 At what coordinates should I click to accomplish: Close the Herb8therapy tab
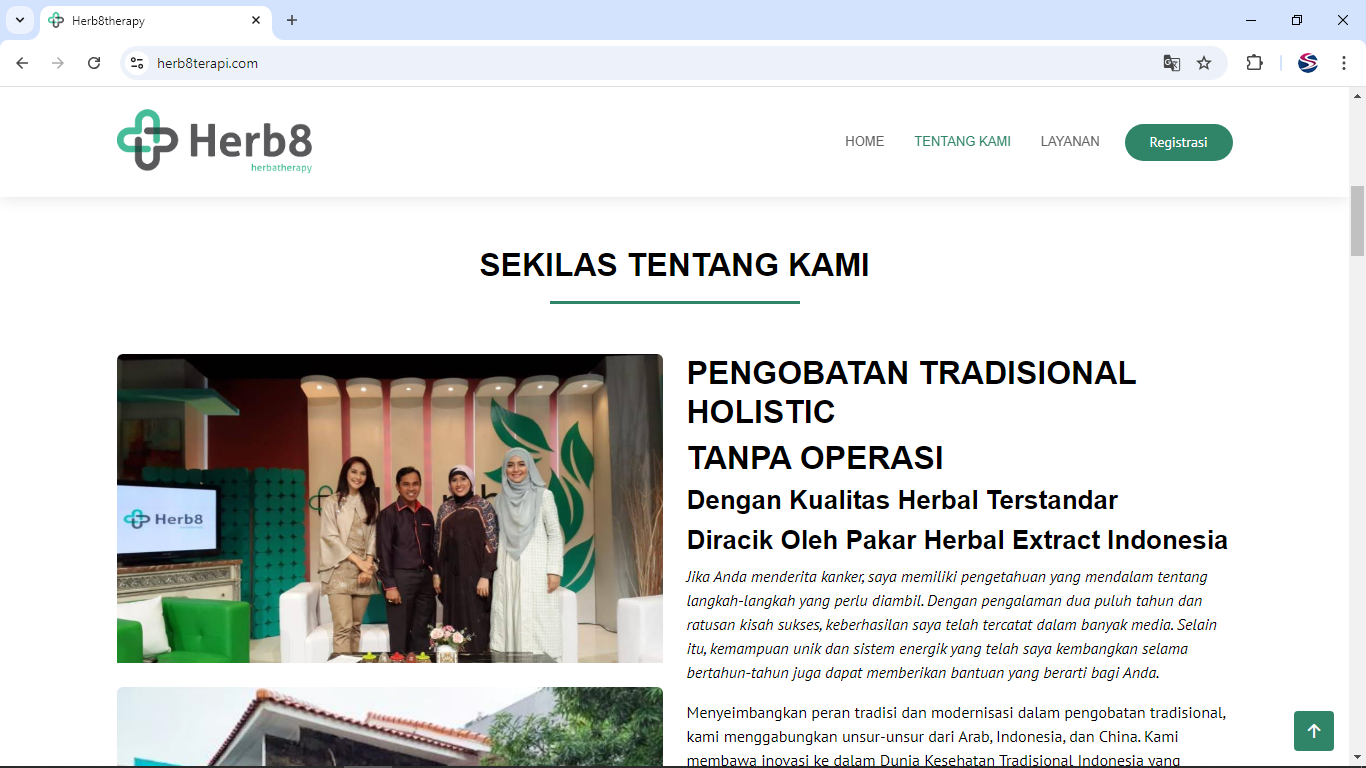click(256, 20)
